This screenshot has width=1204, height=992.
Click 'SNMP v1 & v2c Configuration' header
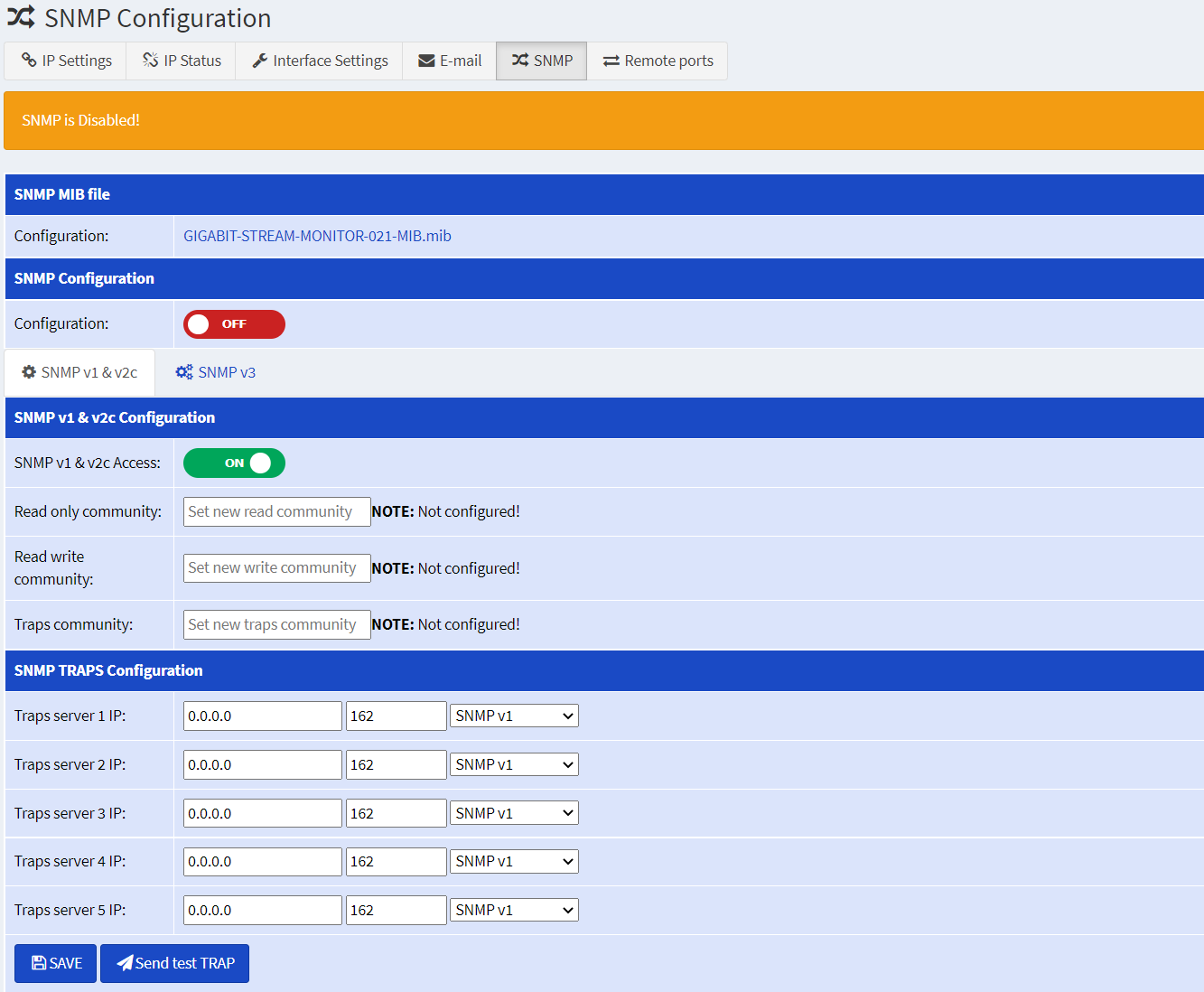pyautogui.click(x=604, y=417)
